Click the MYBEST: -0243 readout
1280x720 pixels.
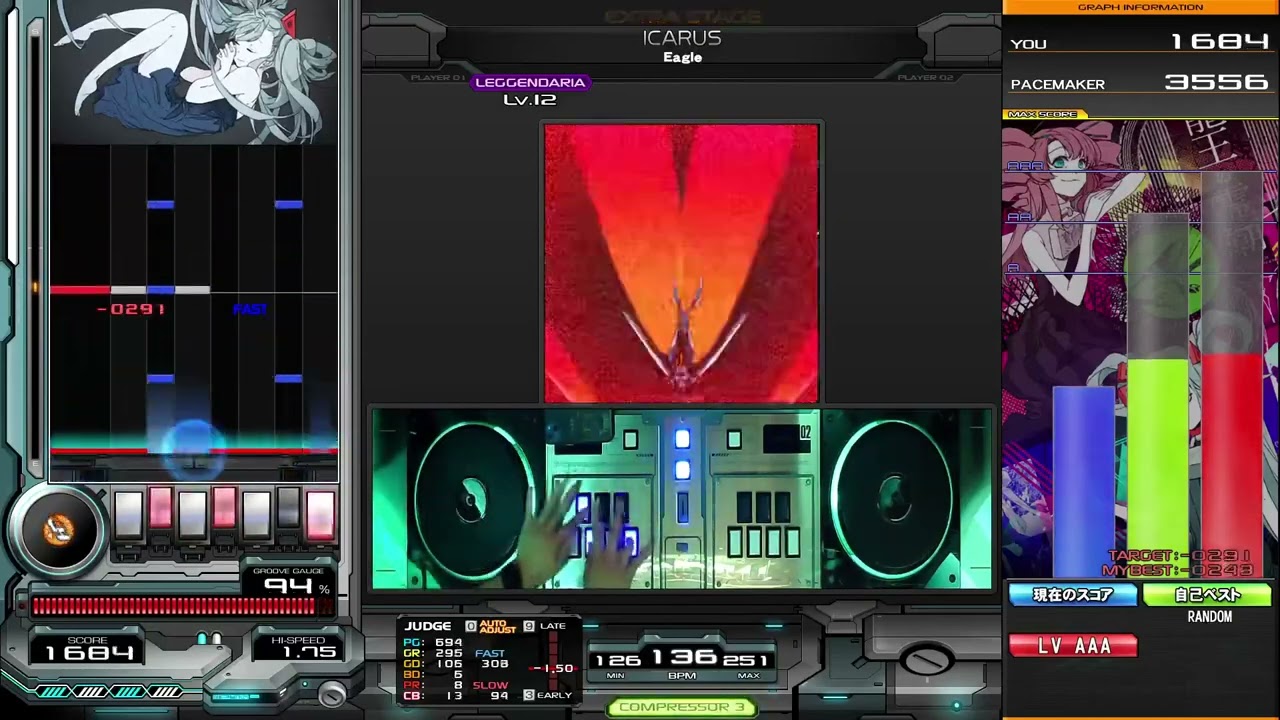1180,570
